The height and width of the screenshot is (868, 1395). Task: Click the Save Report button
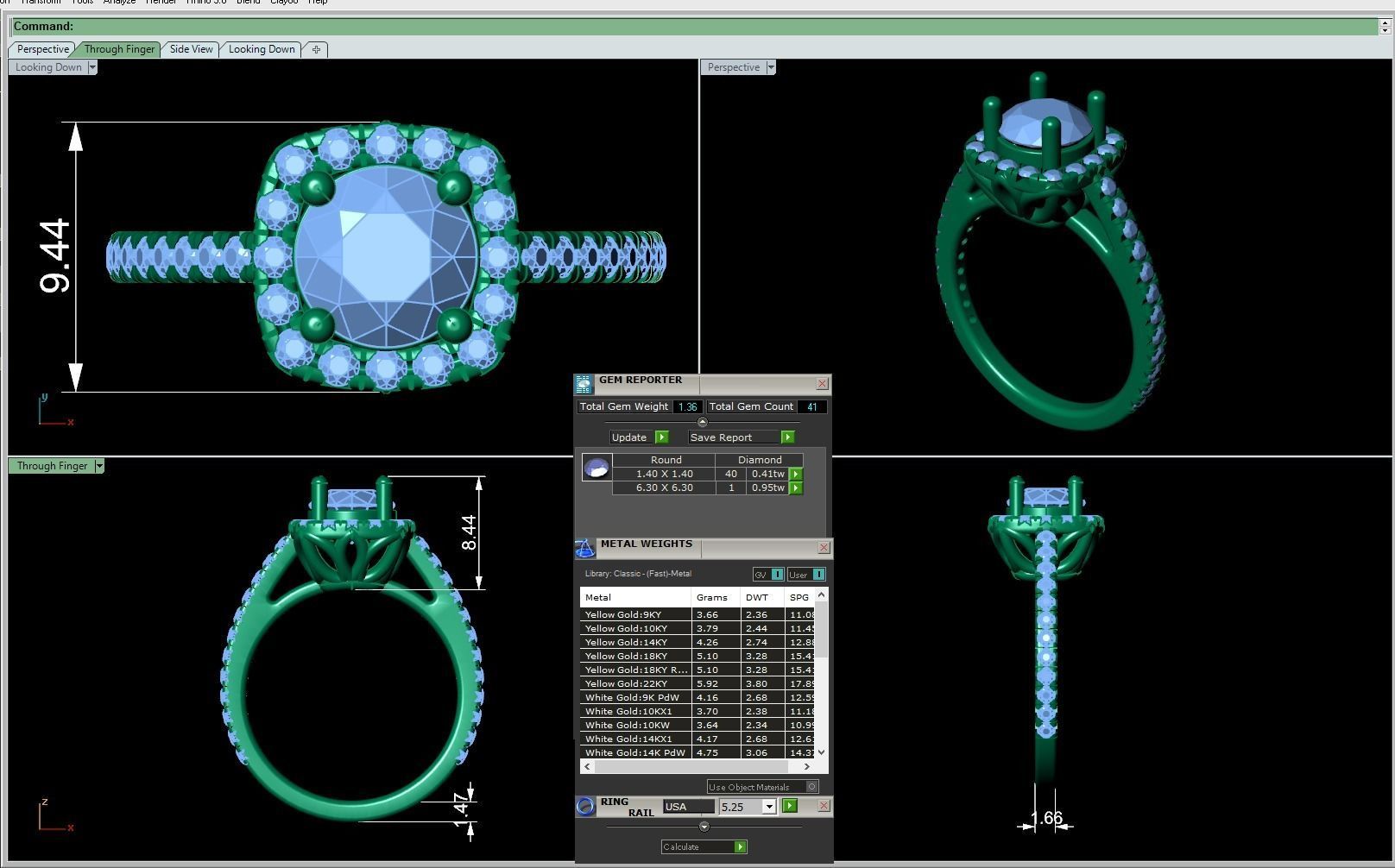741,437
